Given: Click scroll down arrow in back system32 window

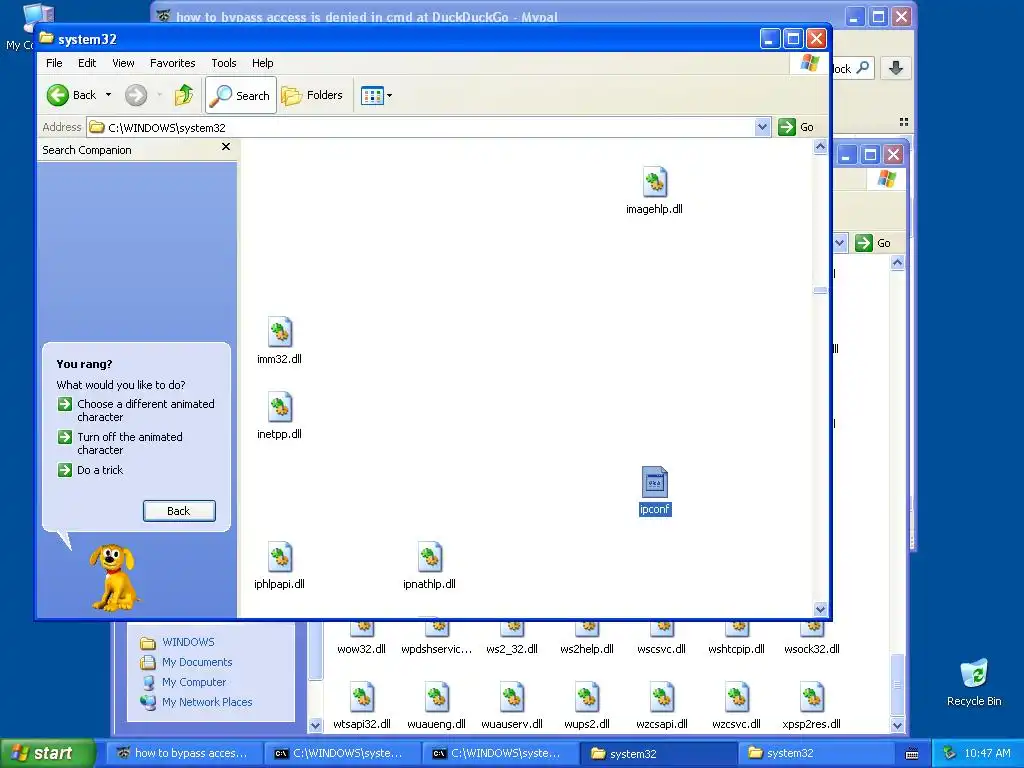Looking at the screenshot, I should click(897, 726).
